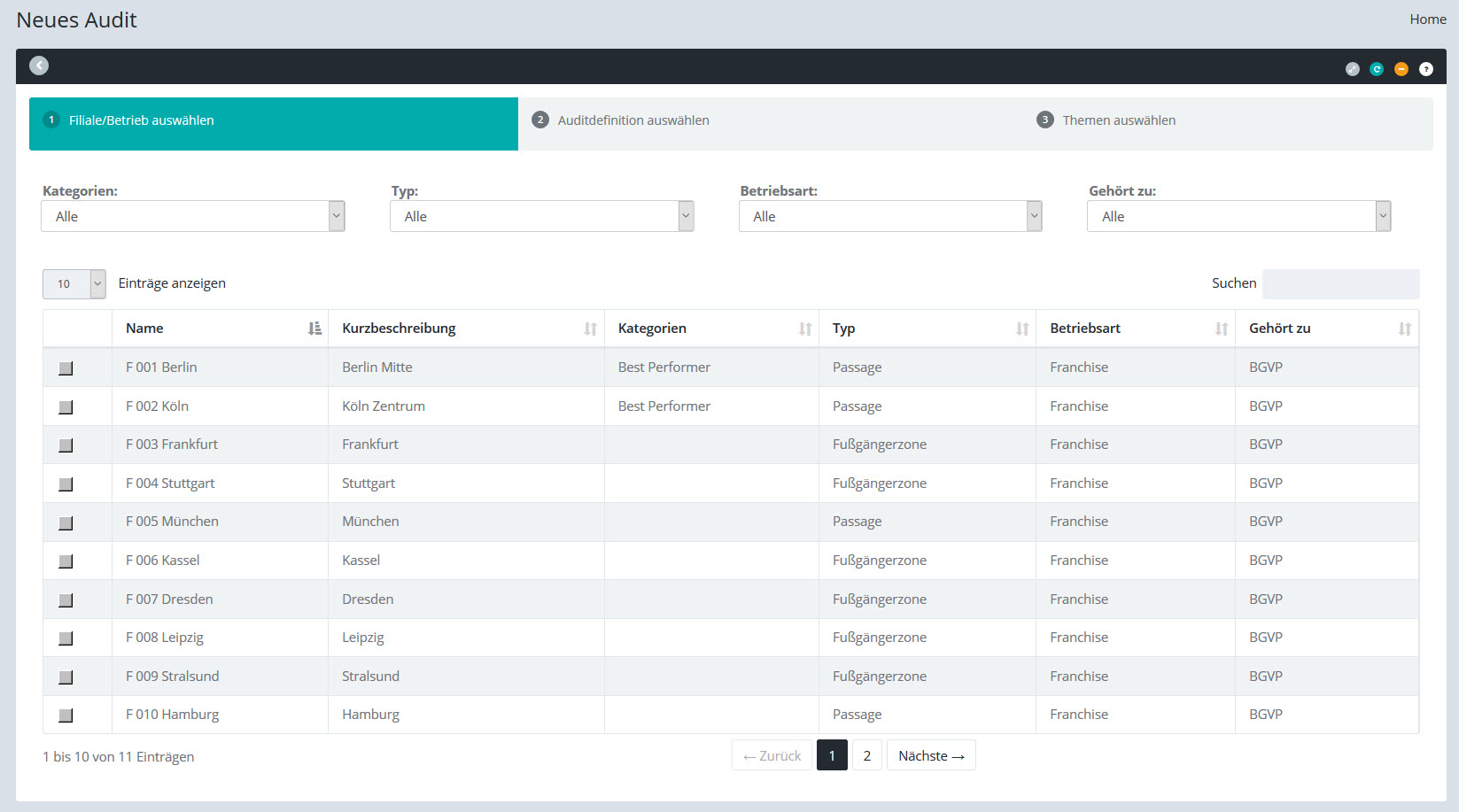1459x812 pixels.
Task: Check the F 010 Hamburg row checkbox
Action: [x=66, y=715]
